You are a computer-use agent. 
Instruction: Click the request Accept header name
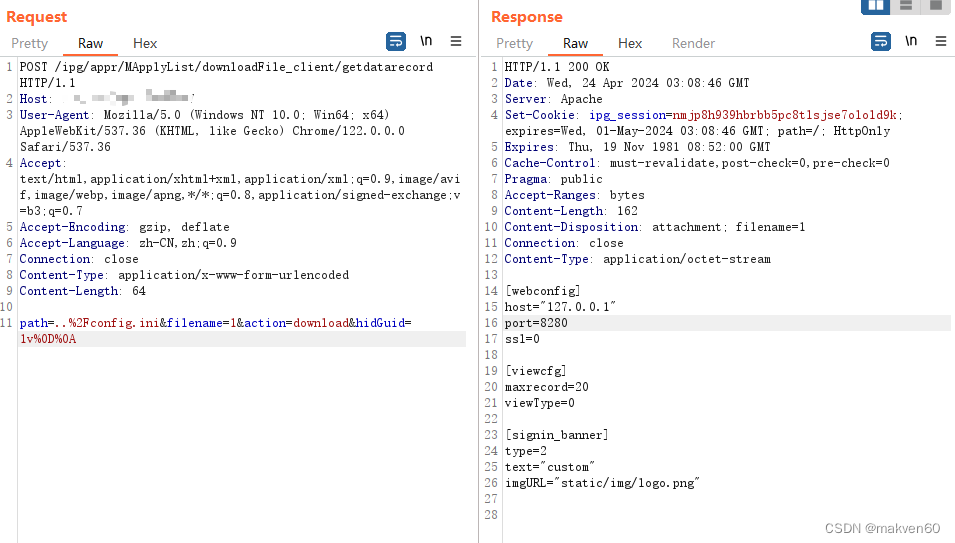click(40, 163)
